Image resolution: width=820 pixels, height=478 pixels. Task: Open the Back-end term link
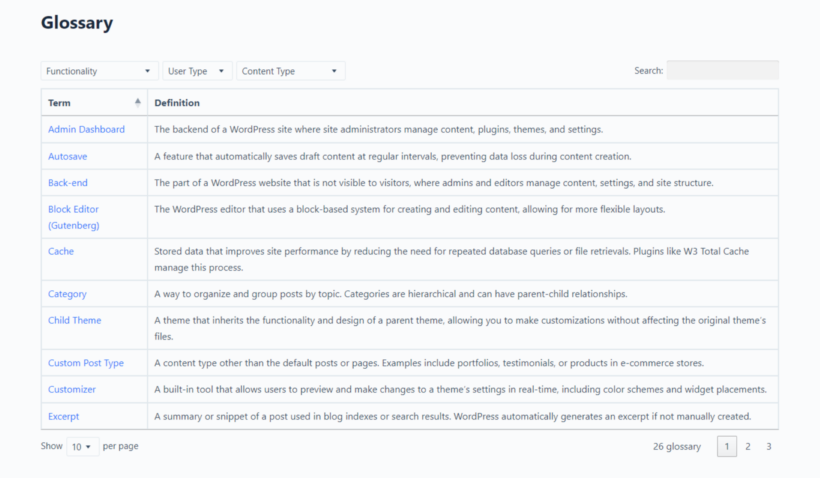click(67, 183)
